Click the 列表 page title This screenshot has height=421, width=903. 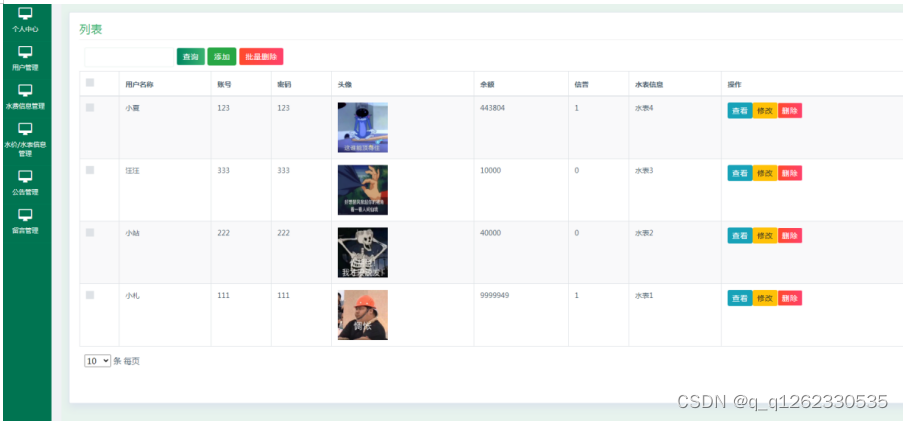(90, 29)
